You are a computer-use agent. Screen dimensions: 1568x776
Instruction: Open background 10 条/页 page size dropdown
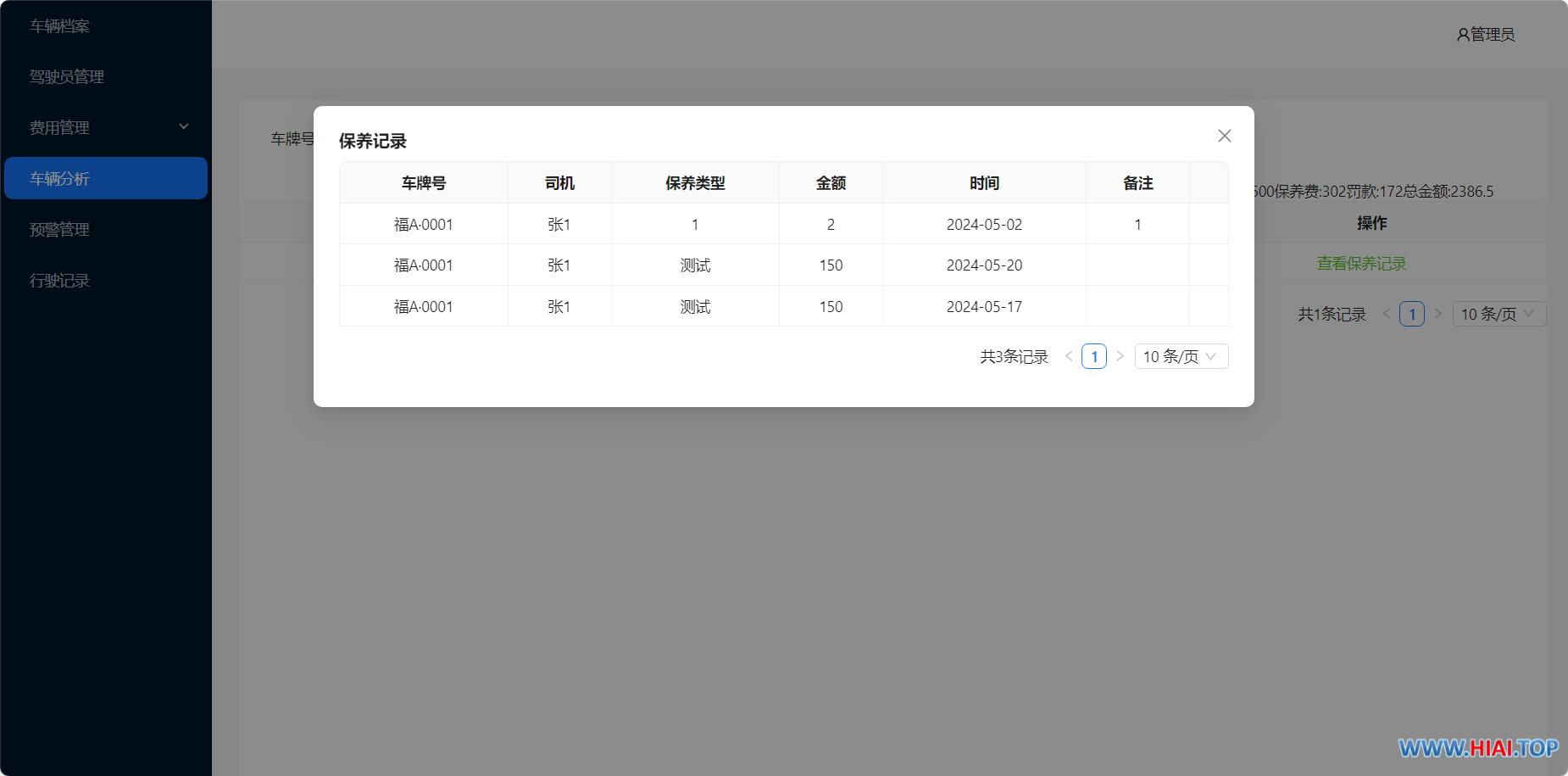(x=1499, y=314)
